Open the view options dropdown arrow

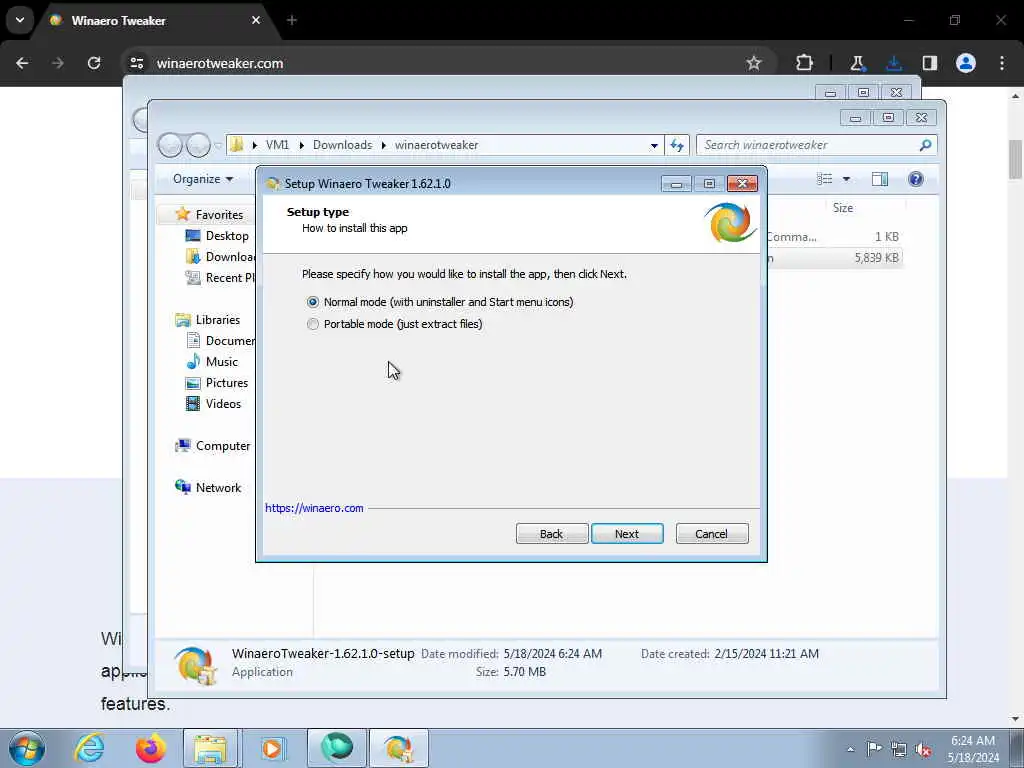coord(846,179)
